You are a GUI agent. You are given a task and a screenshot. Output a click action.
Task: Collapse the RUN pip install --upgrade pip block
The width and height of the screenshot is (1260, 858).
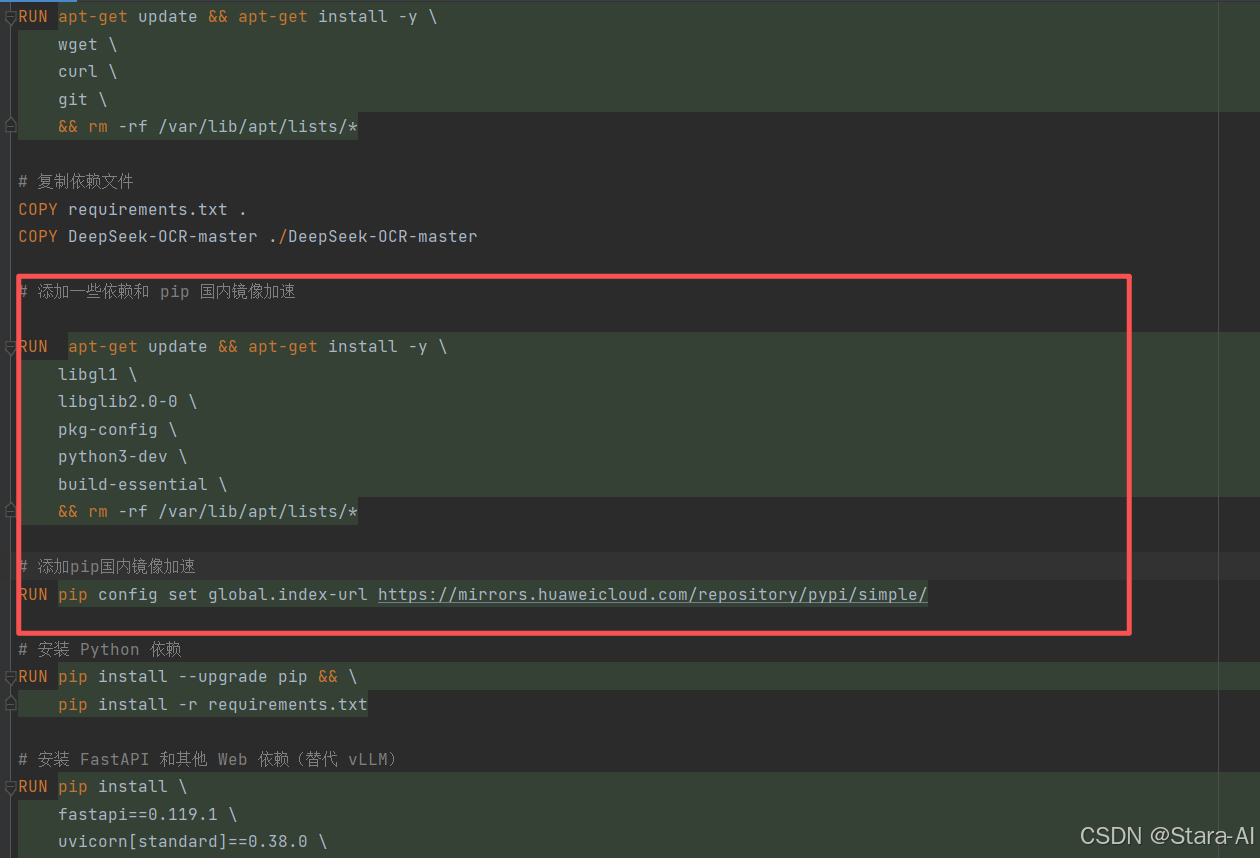10,677
